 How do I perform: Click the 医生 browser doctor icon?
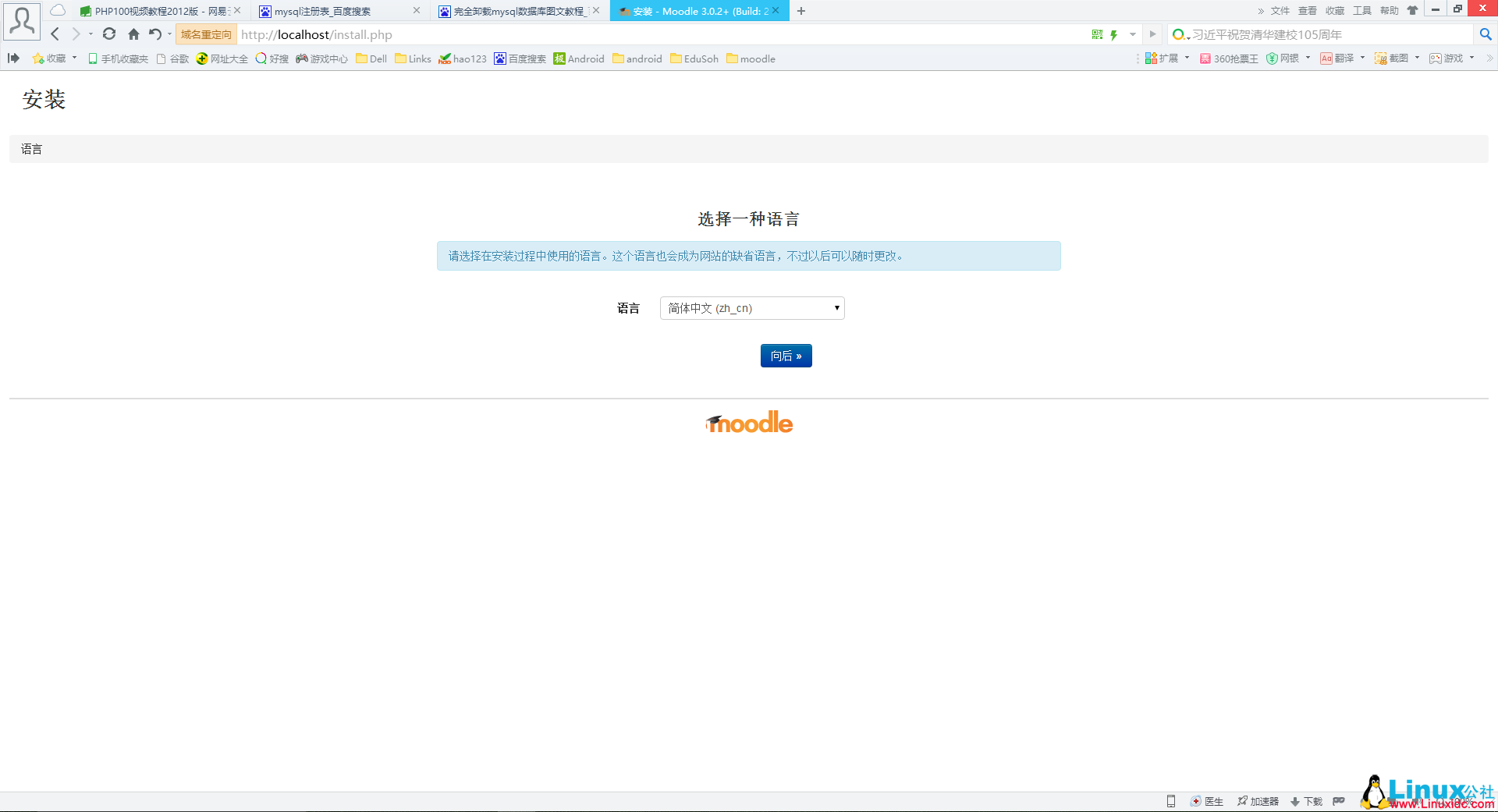click(x=1206, y=801)
